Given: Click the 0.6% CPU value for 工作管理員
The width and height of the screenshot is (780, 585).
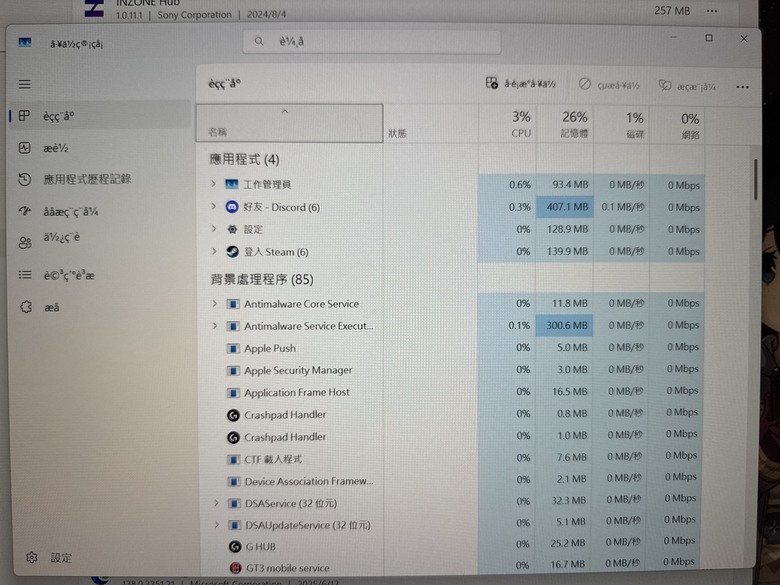Looking at the screenshot, I should click(520, 185).
